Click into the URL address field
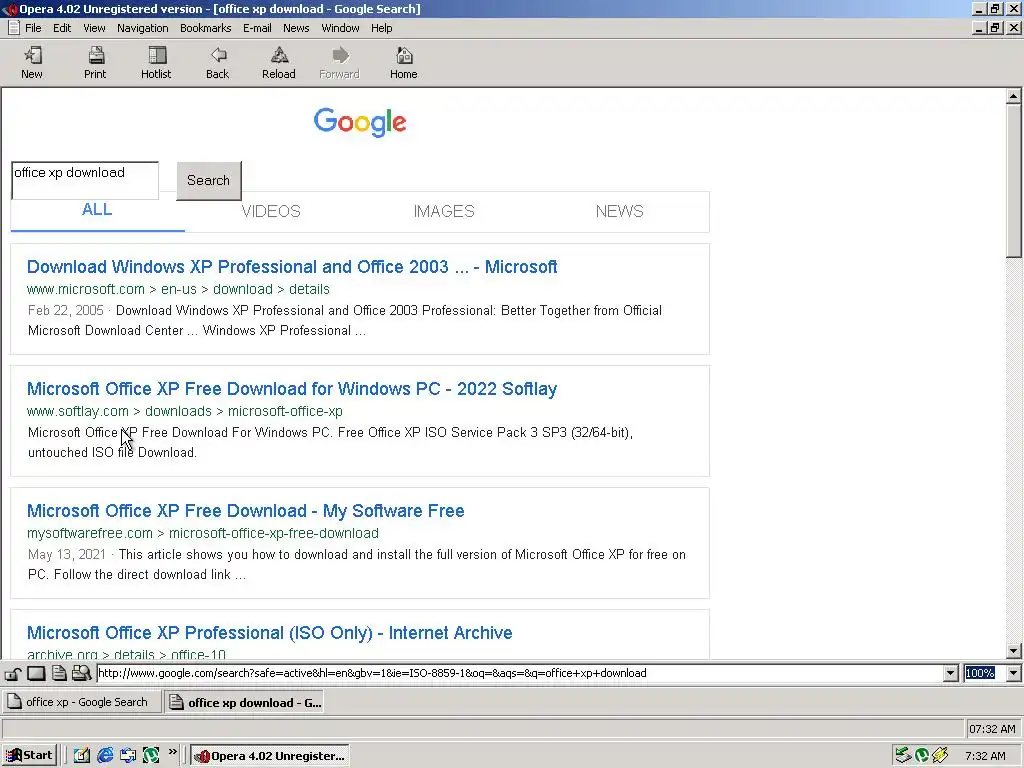1024x768 pixels. (520, 673)
